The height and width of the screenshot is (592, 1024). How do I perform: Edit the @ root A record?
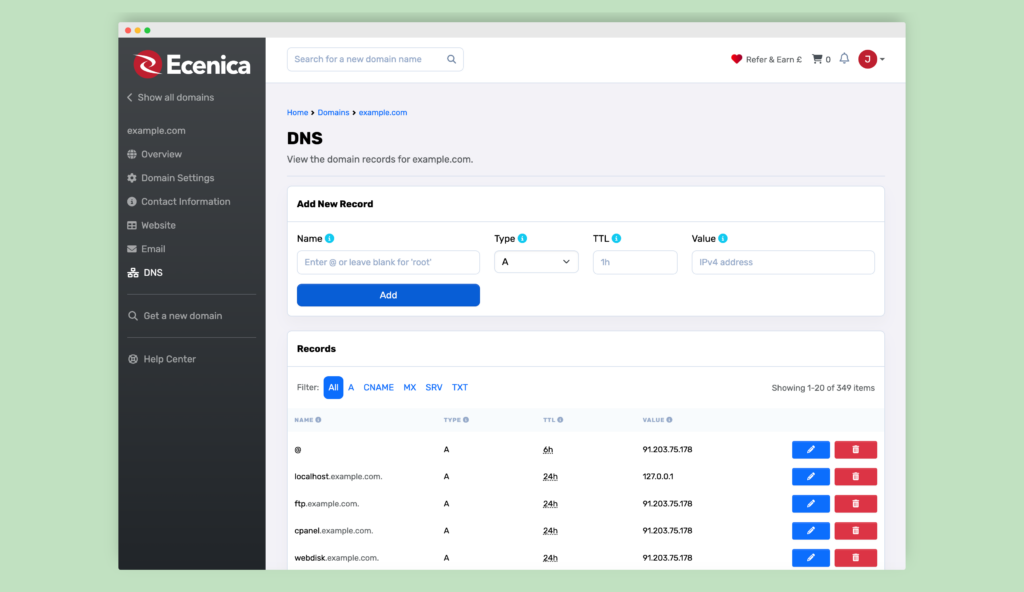point(810,450)
